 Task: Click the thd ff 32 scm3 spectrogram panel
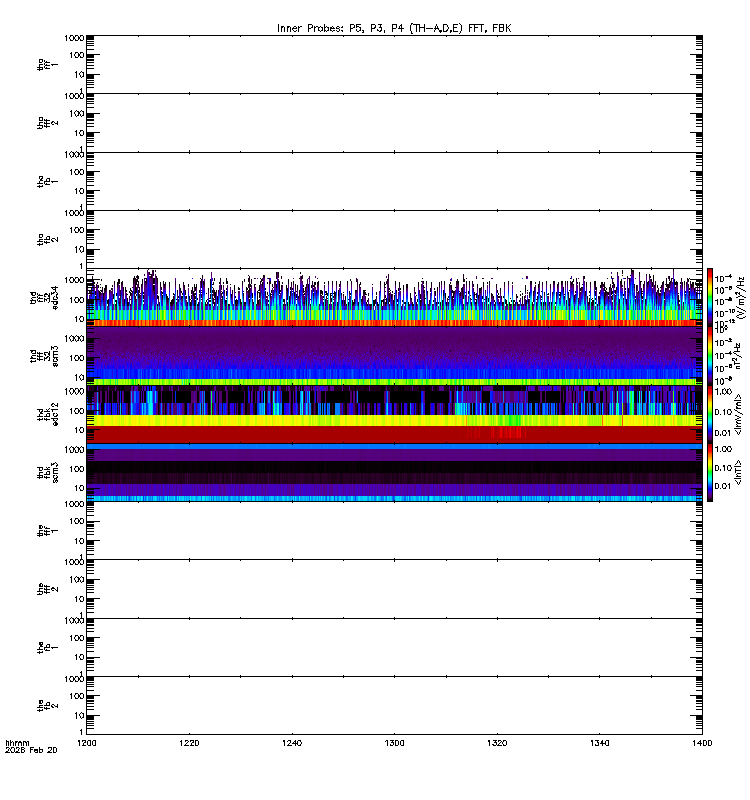[x=394, y=356]
